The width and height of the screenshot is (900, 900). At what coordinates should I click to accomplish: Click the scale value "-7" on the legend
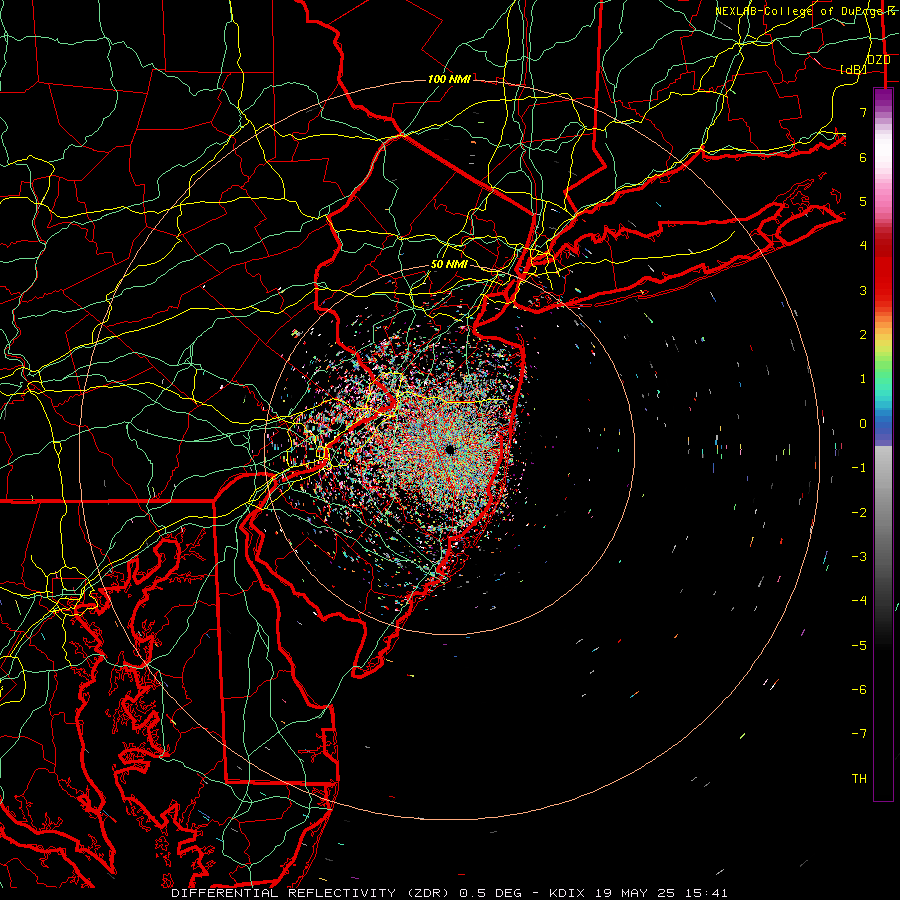[859, 734]
